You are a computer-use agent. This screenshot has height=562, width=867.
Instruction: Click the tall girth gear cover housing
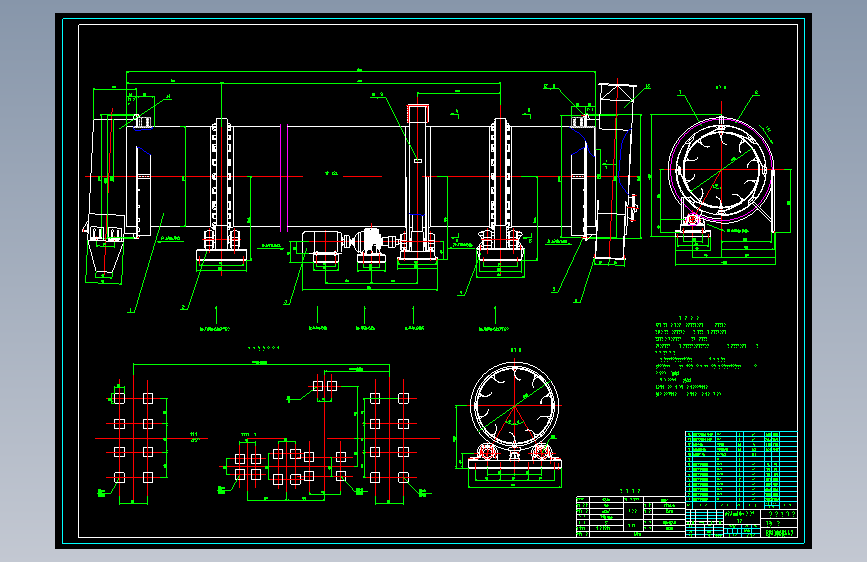(418, 180)
